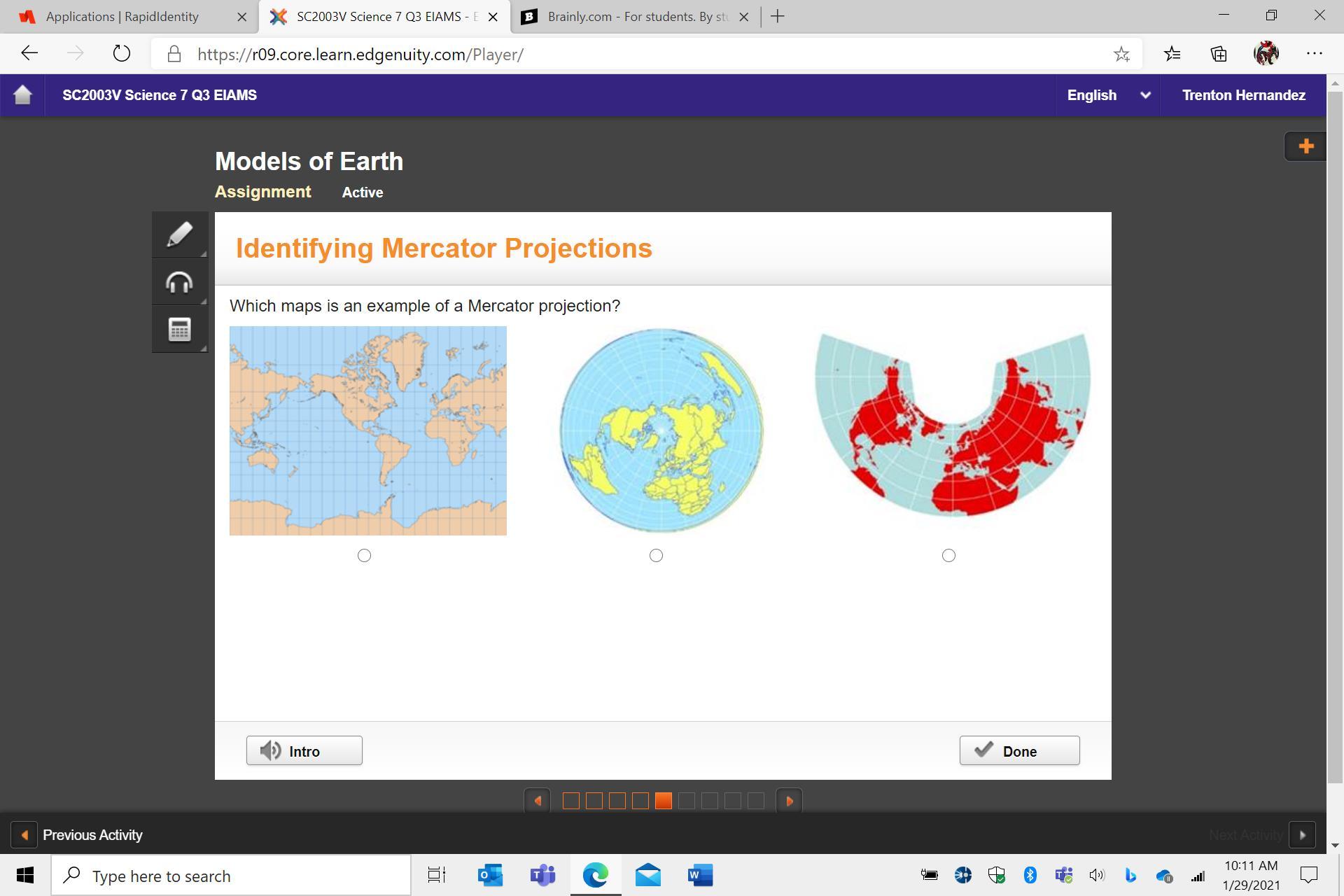Screen dimensions: 1344x896
Task: Select the pencil highlighter tool
Action: pyautogui.click(x=179, y=234)
